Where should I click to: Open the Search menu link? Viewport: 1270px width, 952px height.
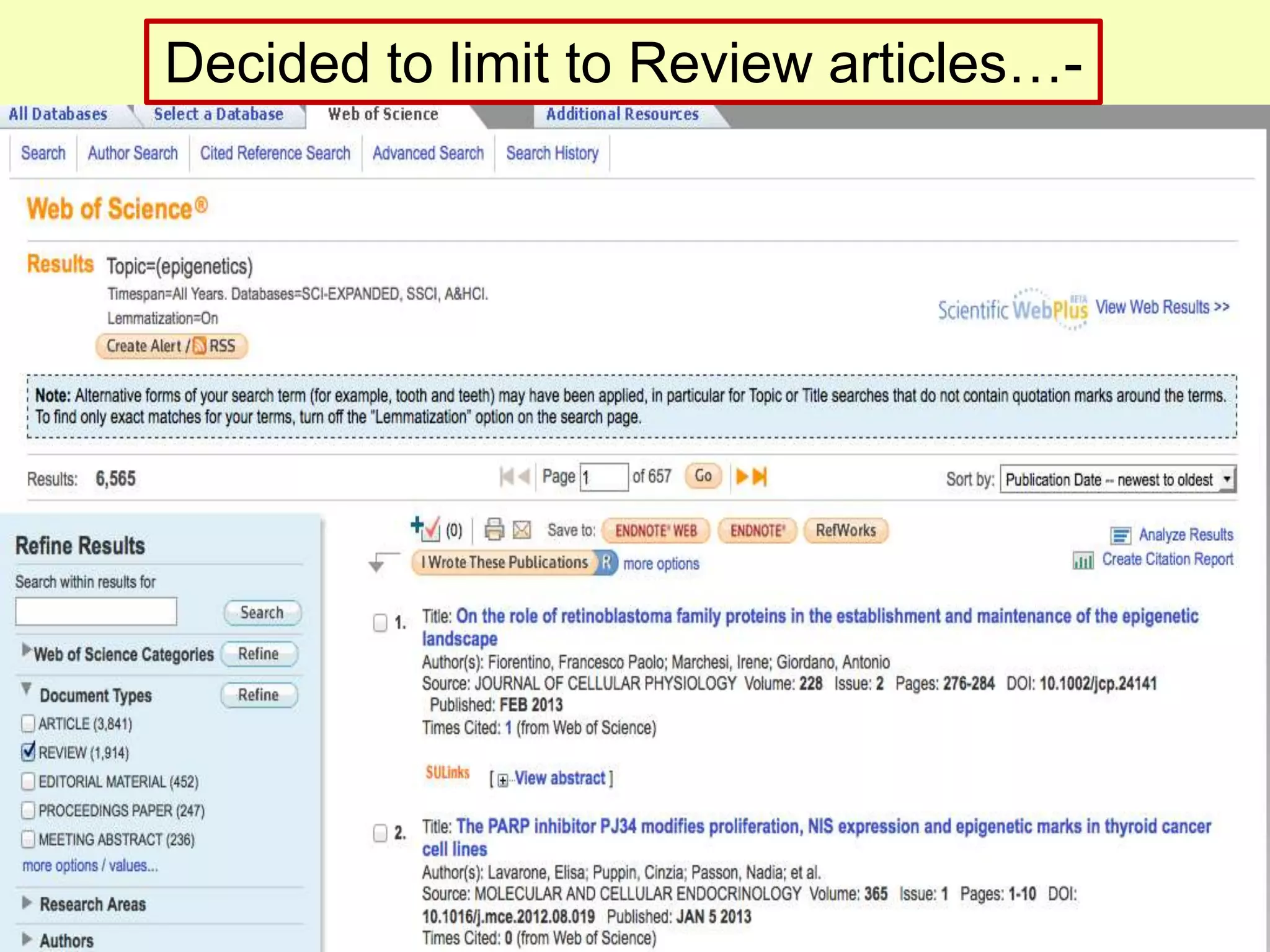[43, 153]
